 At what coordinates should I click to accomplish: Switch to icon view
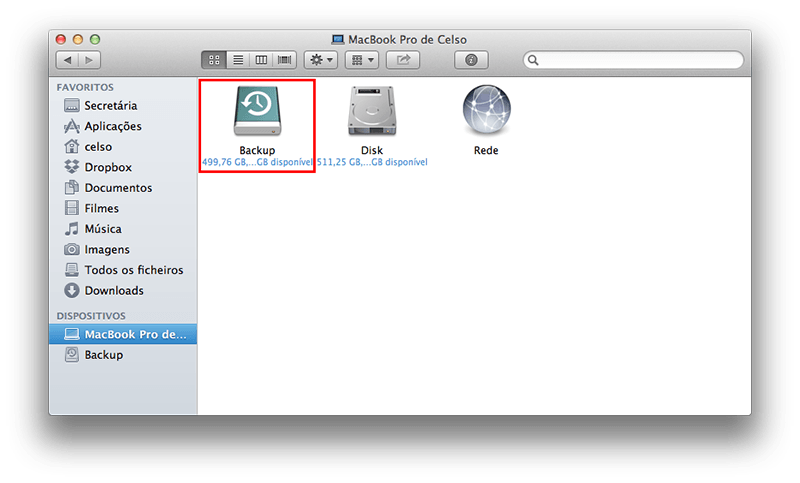tap(214, 60)
